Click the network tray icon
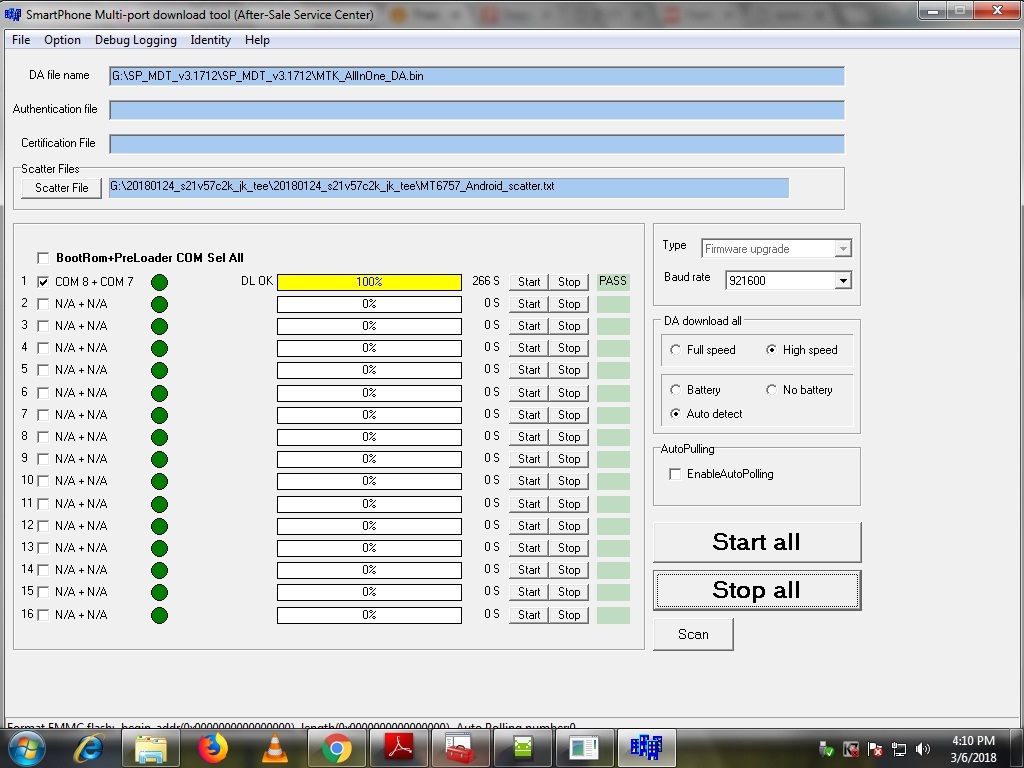This screenshot has height=768, width=1024. 899,749
